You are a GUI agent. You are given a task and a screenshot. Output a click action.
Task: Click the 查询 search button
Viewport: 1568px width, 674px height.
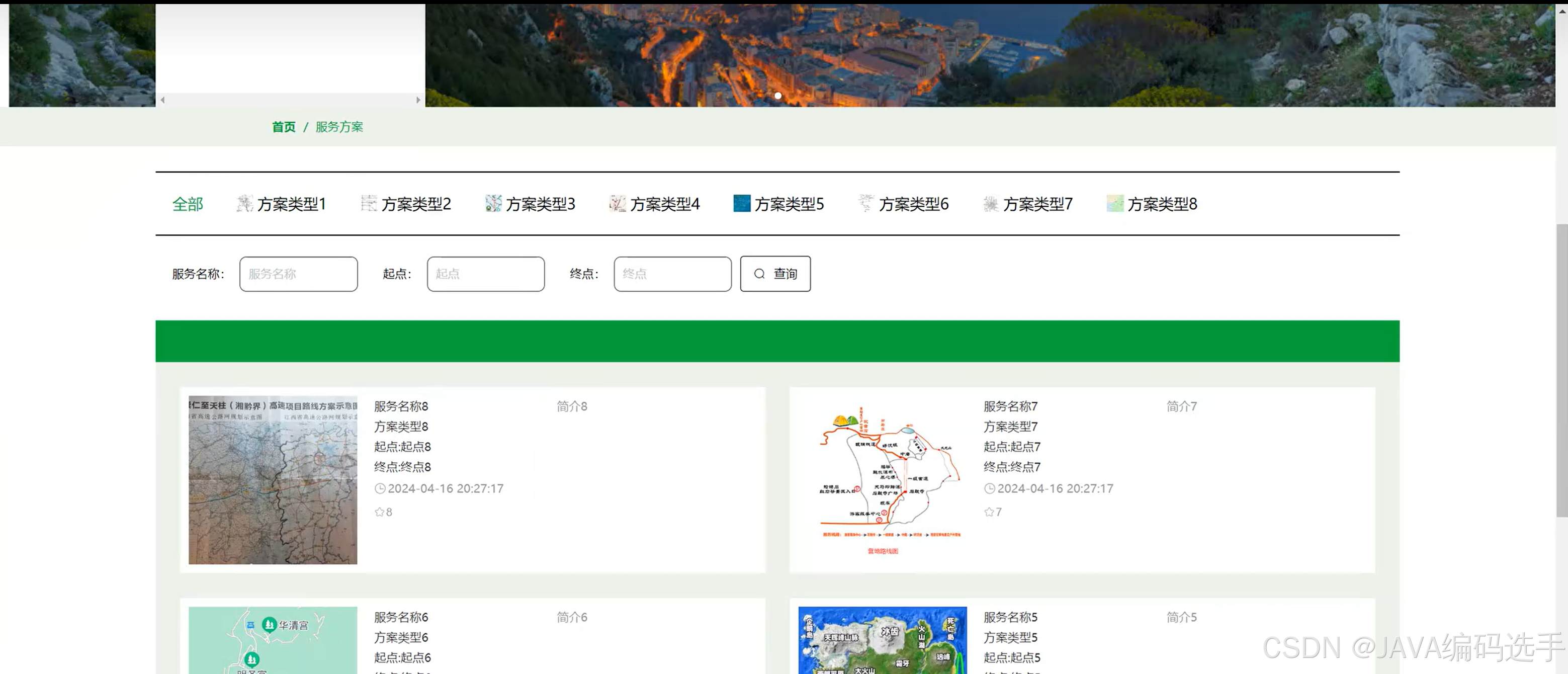coord(775,274)
